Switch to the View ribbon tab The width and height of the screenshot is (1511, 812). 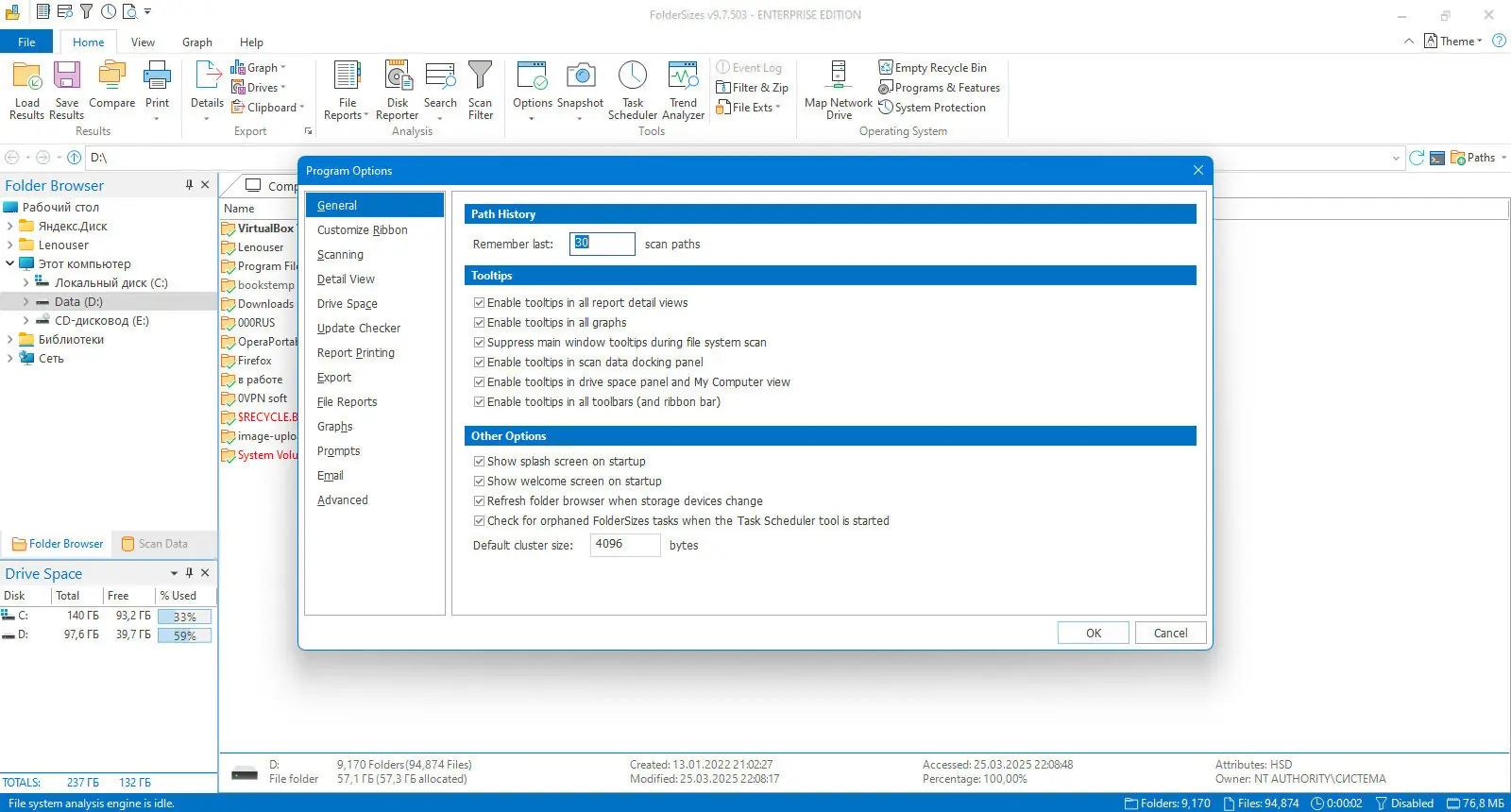143,42
